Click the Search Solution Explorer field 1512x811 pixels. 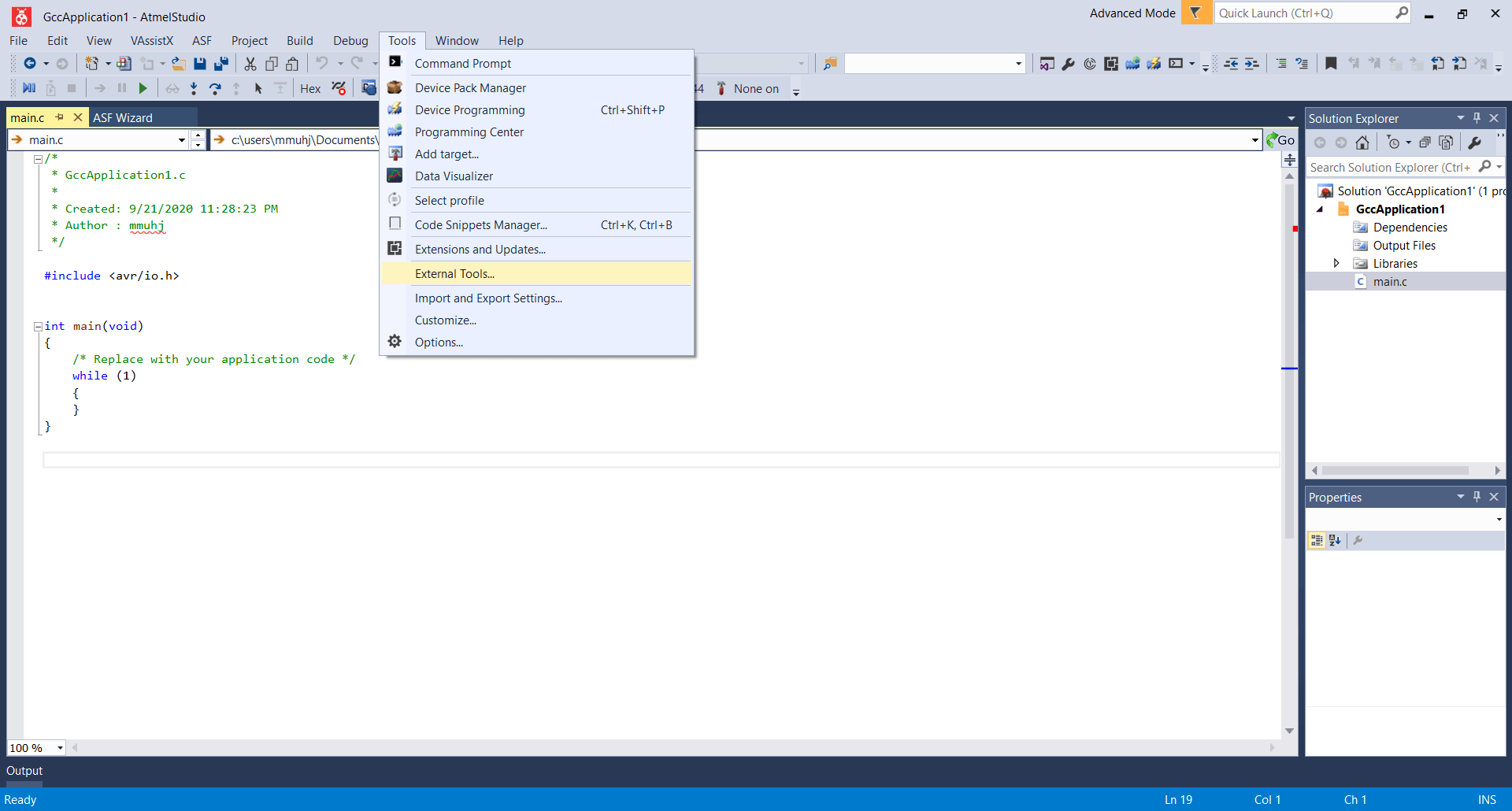[x=1391, y=168]
